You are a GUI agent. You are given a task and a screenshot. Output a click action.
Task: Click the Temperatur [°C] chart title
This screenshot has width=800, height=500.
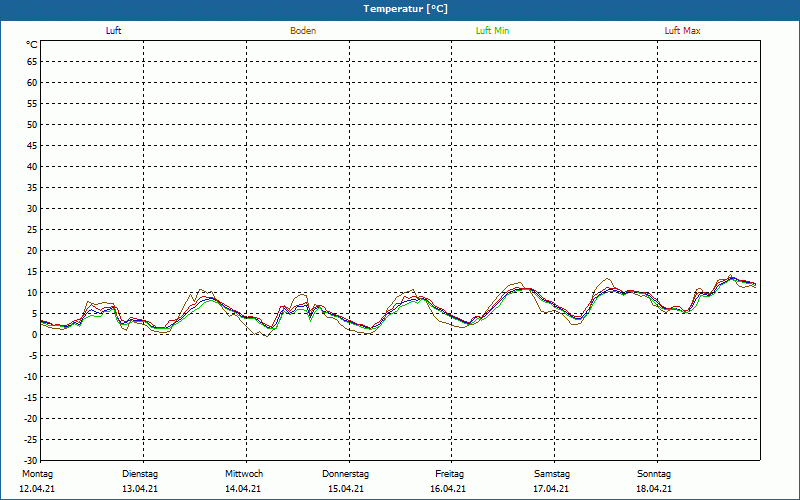[x=406, y=9]
